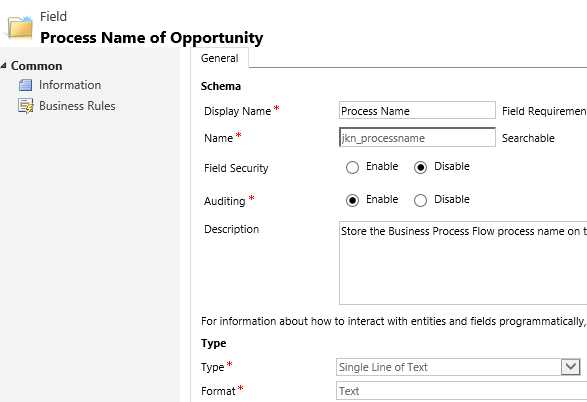The height and width of the screenshot is (402, 587).
Task: Select Enable for Auditing
Action: pos(352,200)
